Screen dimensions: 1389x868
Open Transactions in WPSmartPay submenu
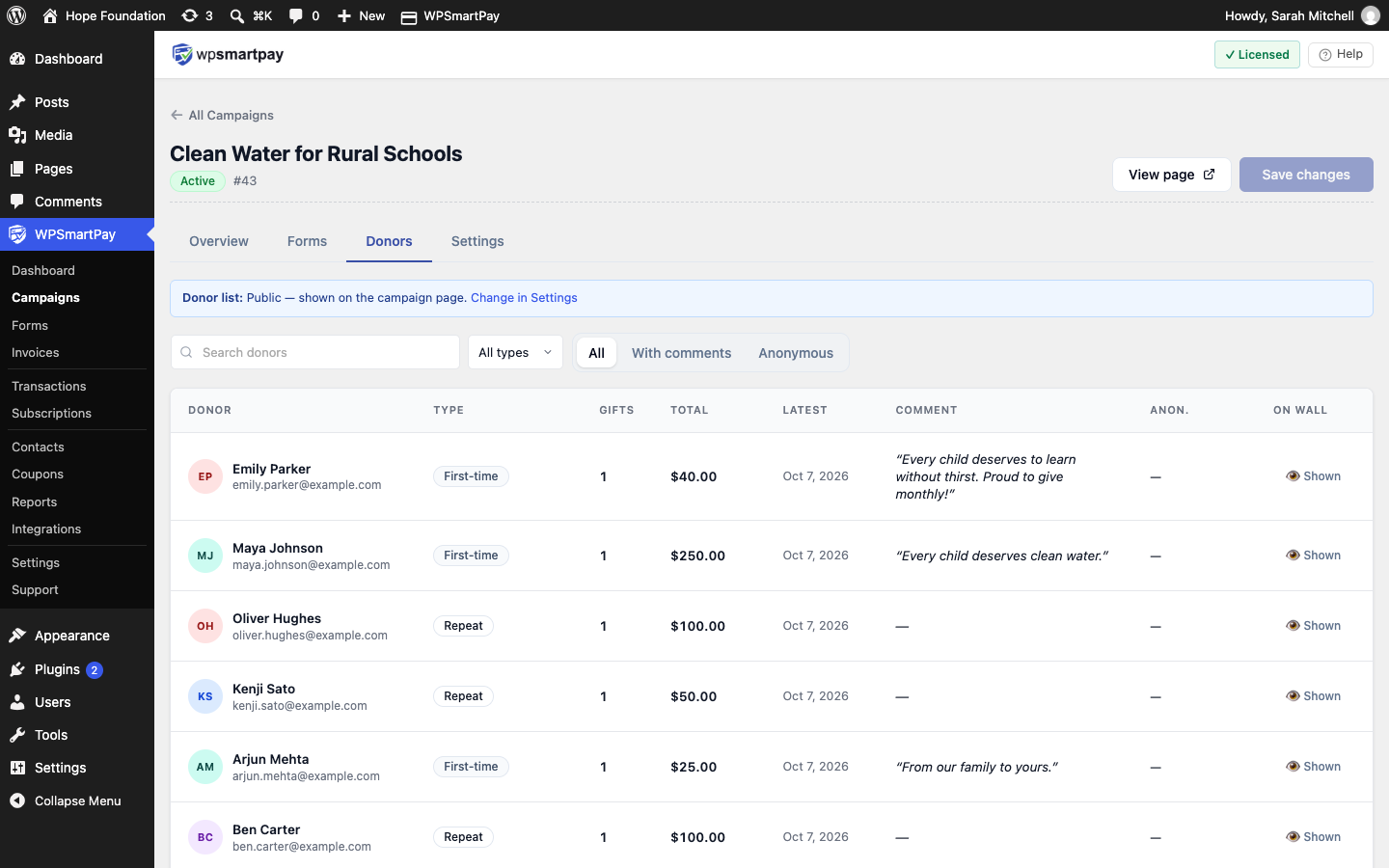pyautogui.click(x=49, y=386)
